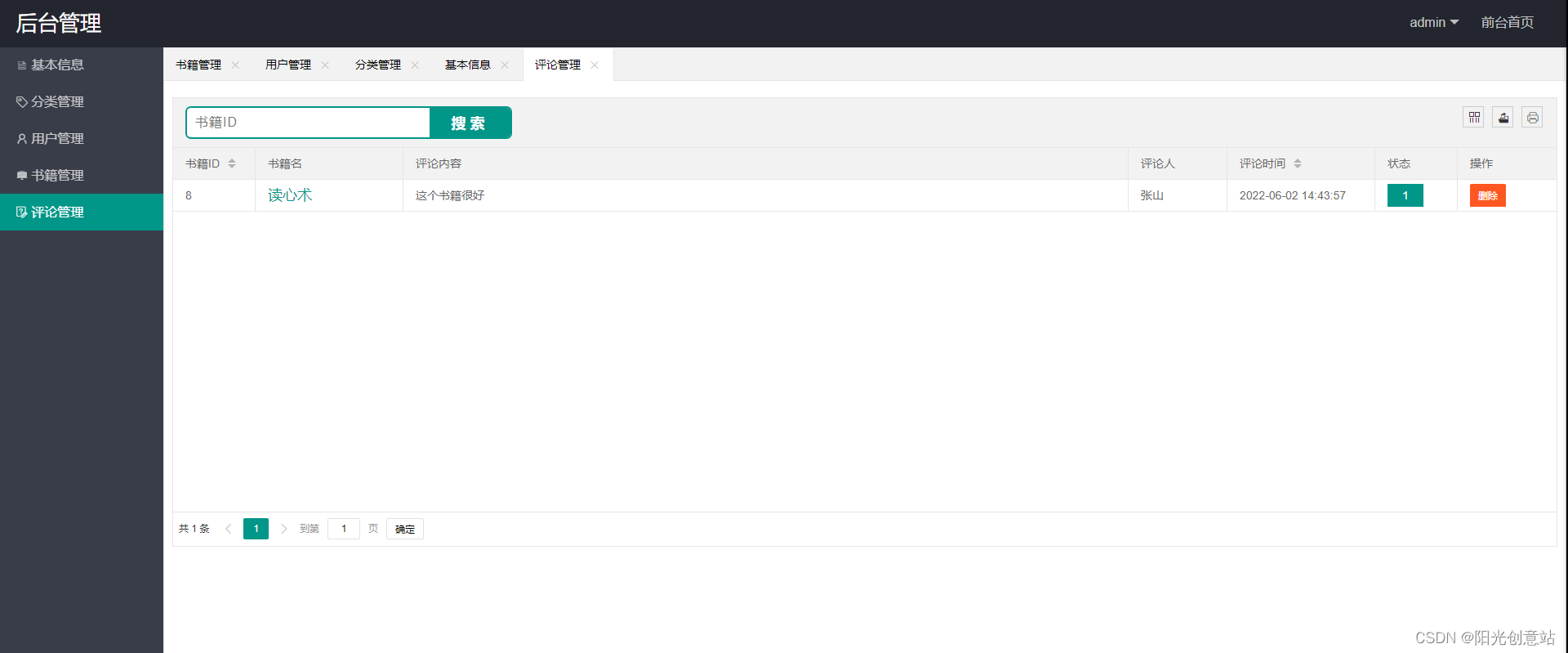Click the export table icon

[1503, 118]
